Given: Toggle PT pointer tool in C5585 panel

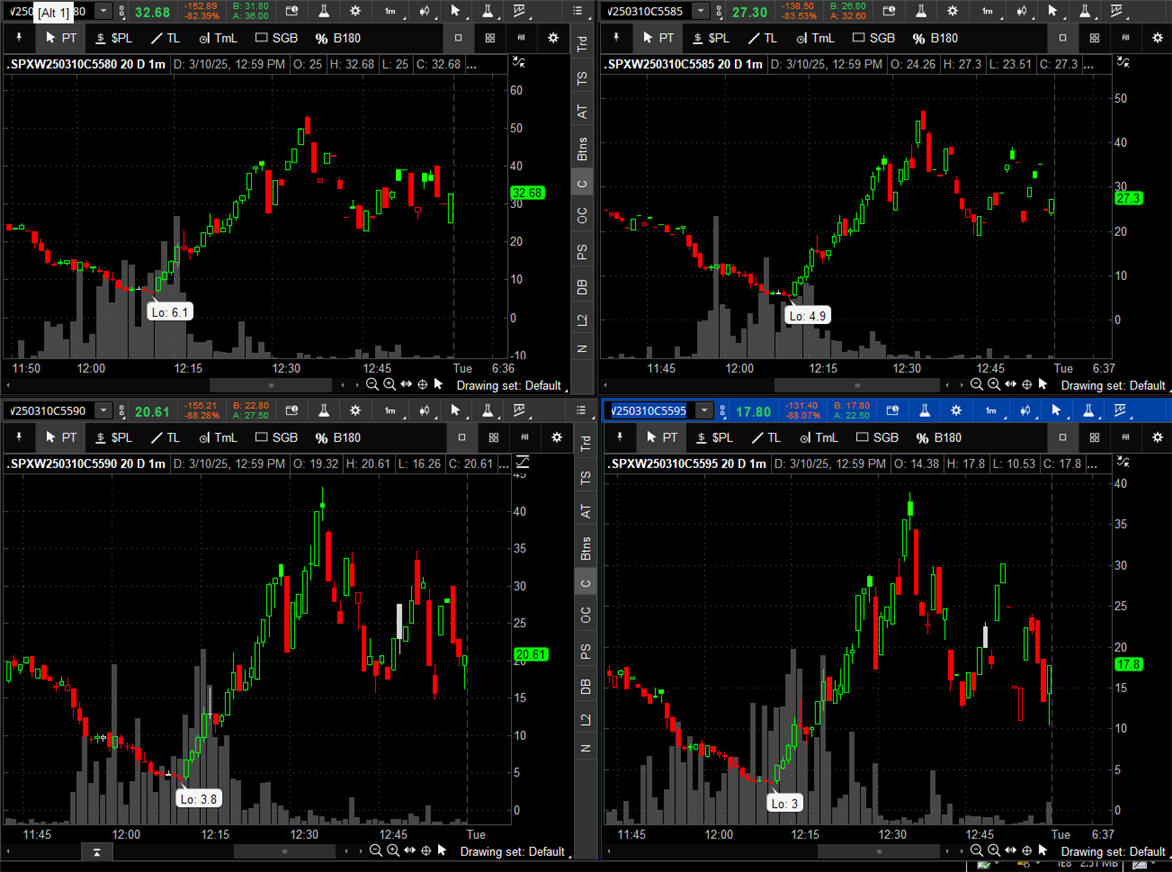Looking at the screenshot, I should [658, 38].
